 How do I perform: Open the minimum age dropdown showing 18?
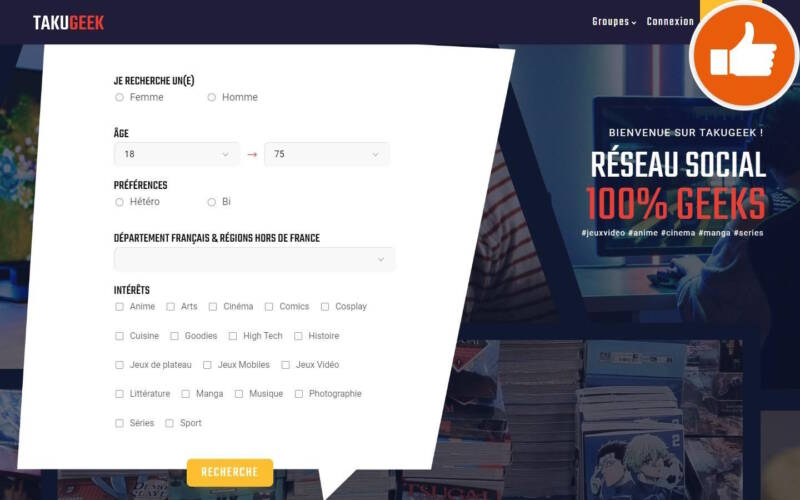(177, 154)
